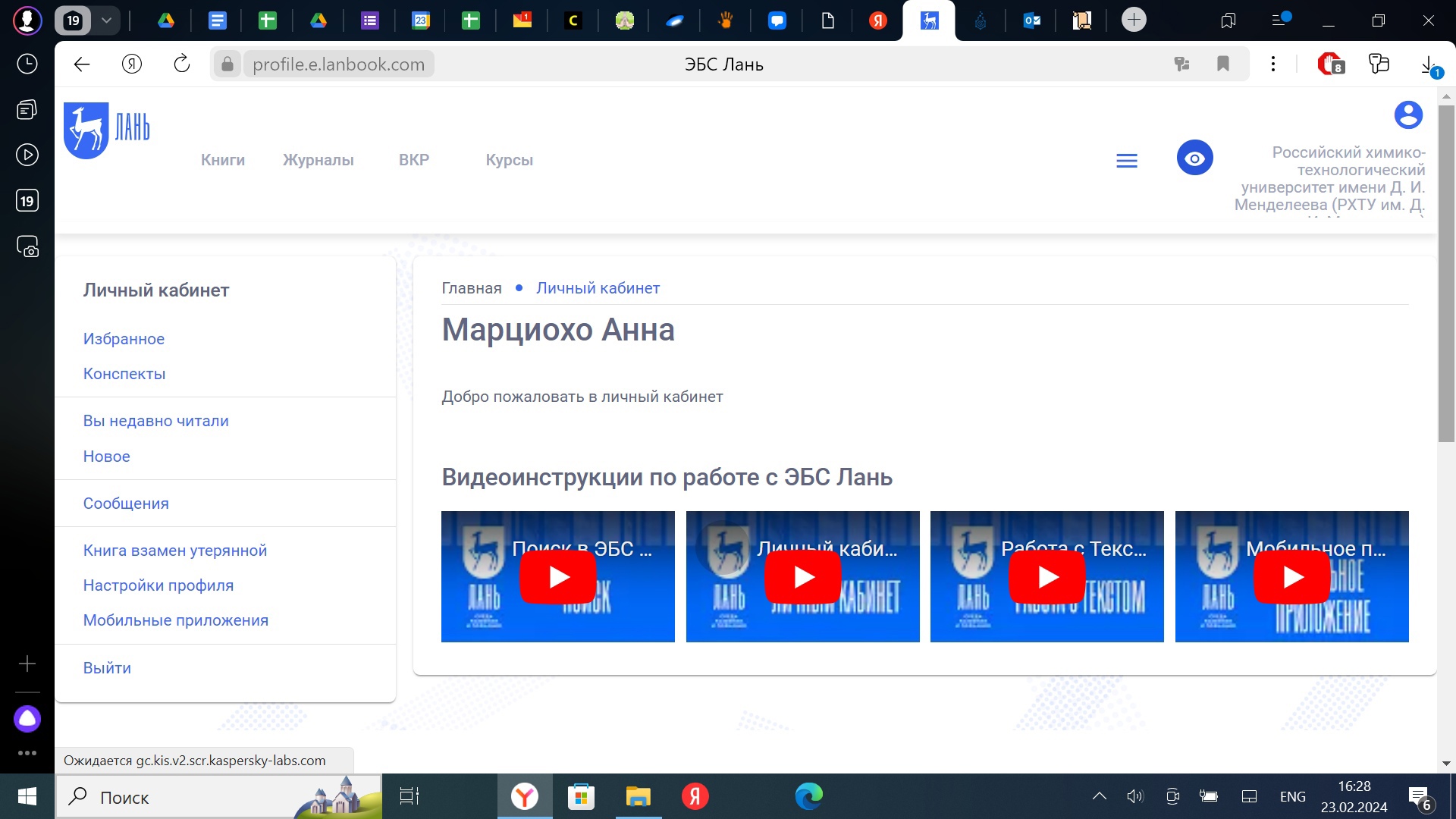Open the browser profile avatar
The width and height of the screenshot is (1456, 819).
pyautogui.click(x=27, y=20)
